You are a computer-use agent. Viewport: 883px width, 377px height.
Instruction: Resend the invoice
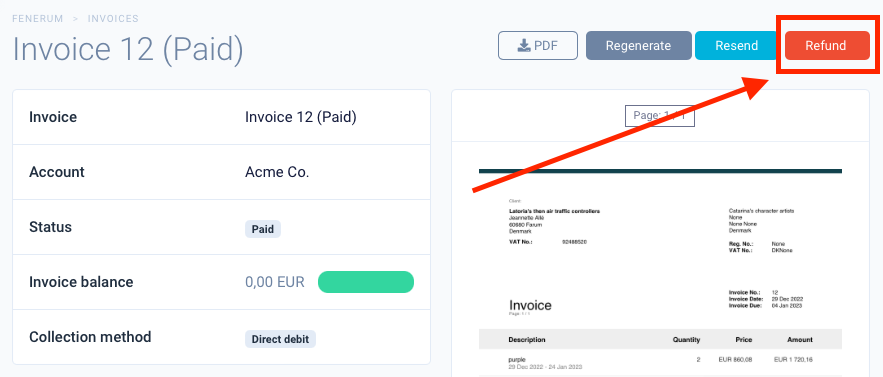[x=737, y=46]
